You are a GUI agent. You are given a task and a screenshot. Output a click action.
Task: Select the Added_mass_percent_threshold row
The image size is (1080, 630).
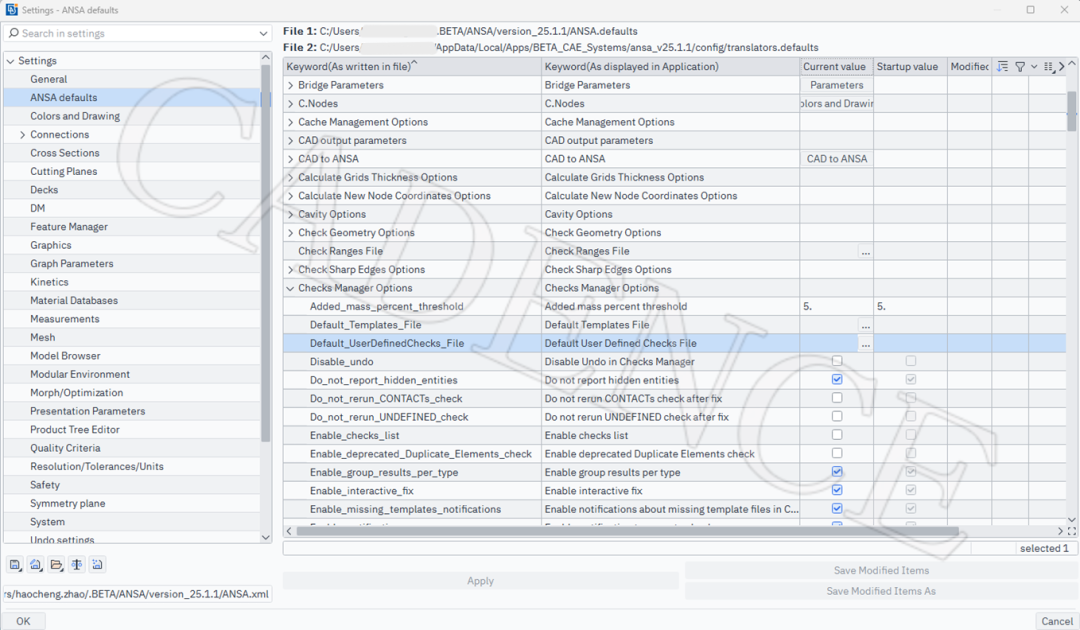[x=675, y=306]
